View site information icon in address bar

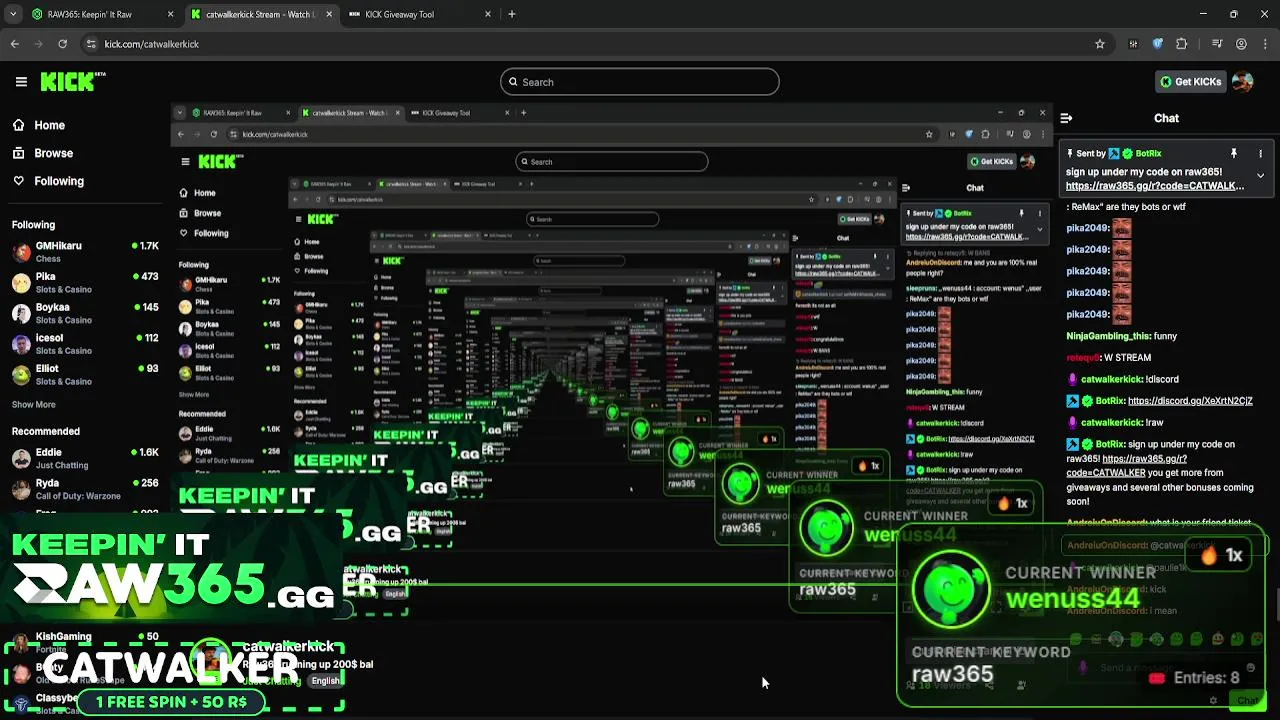coord(91,44)
